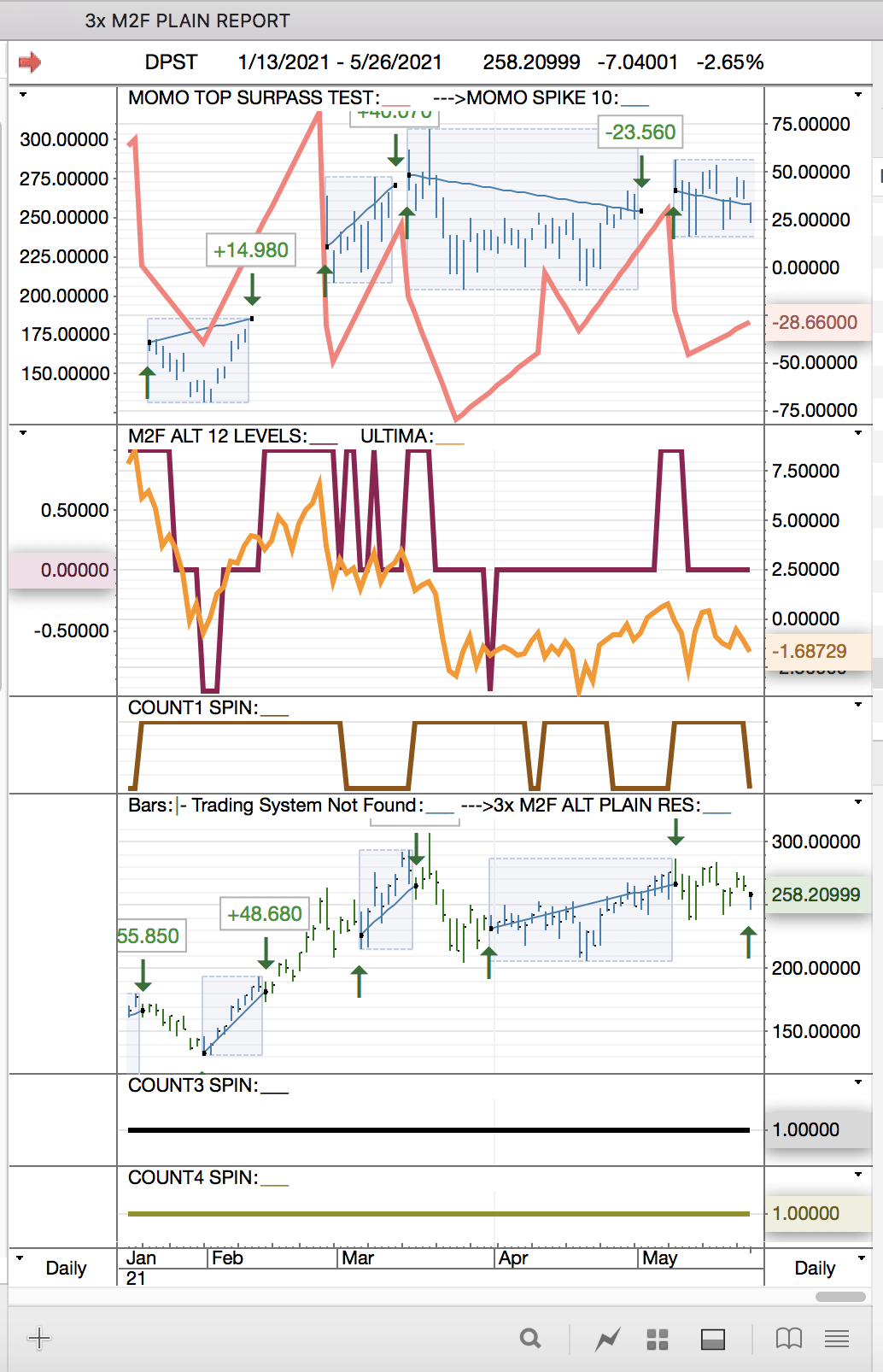The height and width of the screenshot is (1372, 883).
Task: Click the MOMO TOP SURPASS TEST legend label
Action: pos(254,98)
